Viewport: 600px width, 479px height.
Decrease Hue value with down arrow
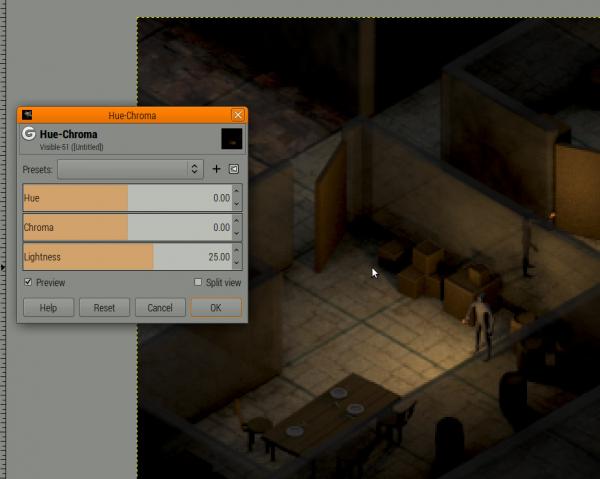pyautogui.click(x=237, y=204)
